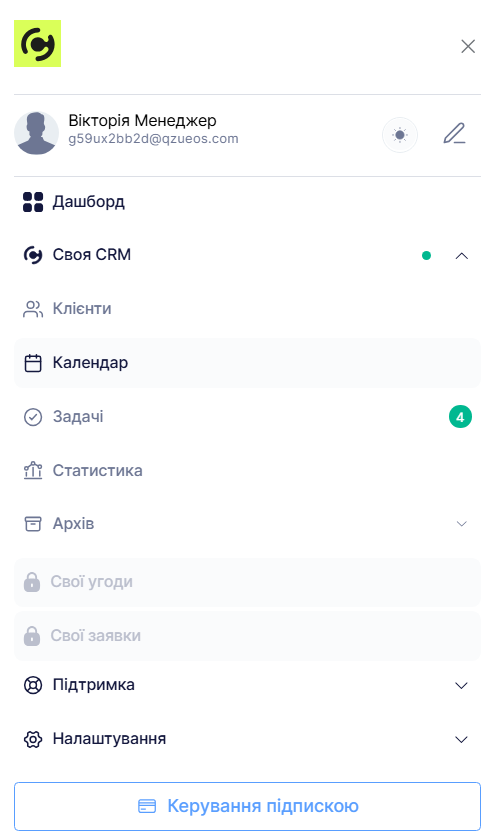Expand the Підтримка chevron
This screenshot has height=836, width=488.
[x=461, y=686]
